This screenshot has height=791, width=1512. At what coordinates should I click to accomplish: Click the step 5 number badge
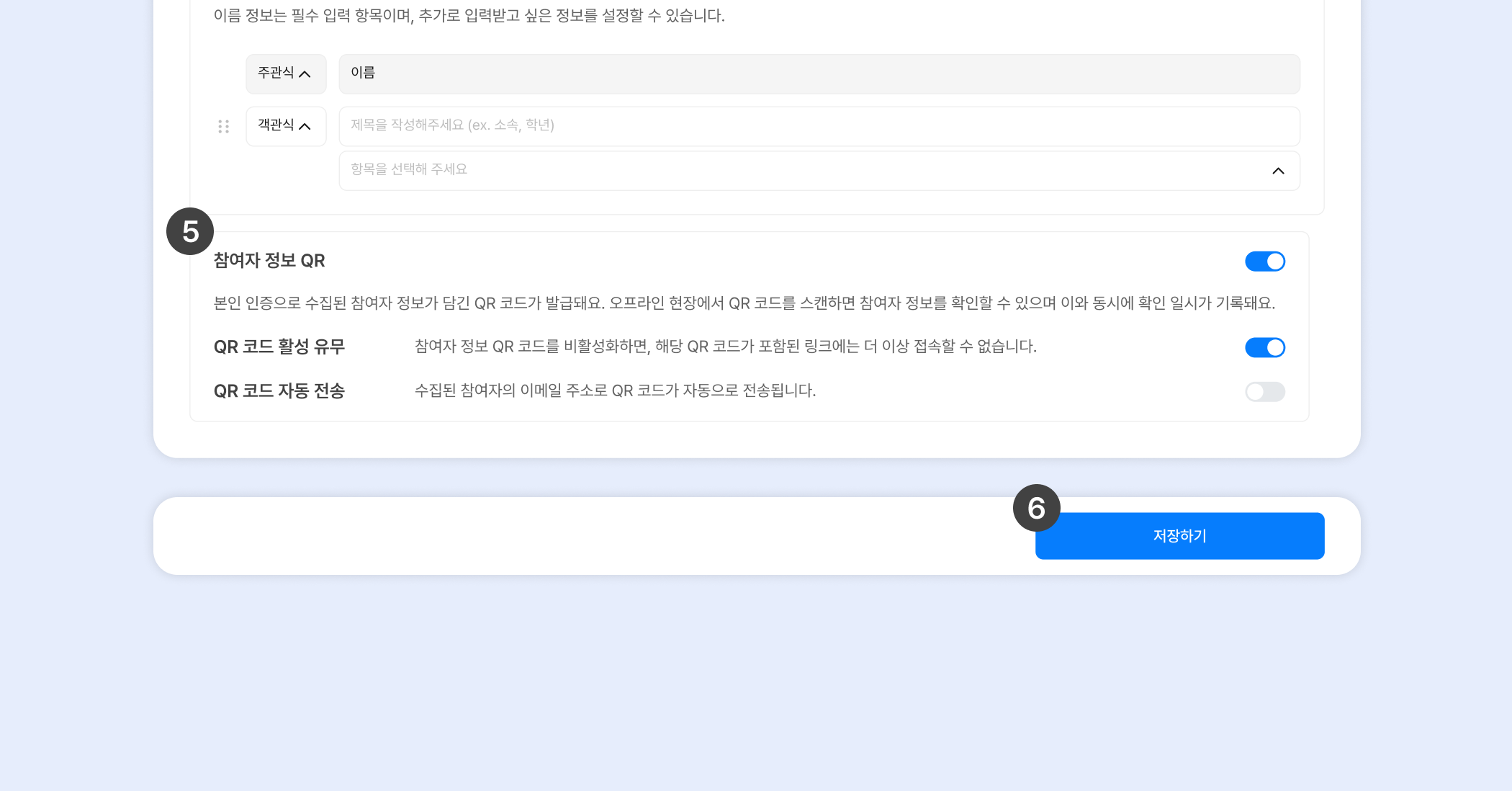pyautogui.click(x=190, y=231)
